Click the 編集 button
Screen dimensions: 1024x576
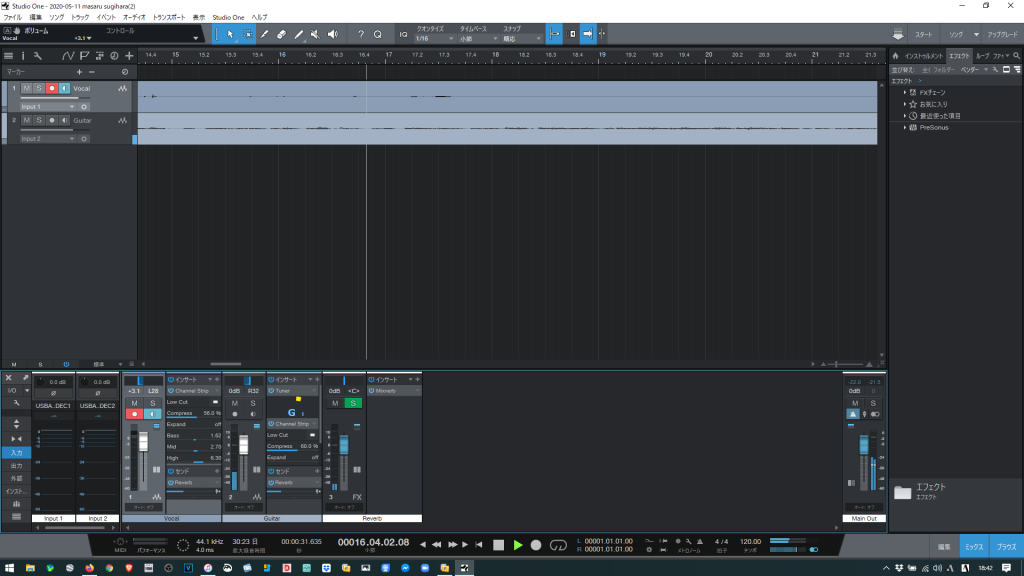[944, 547]
